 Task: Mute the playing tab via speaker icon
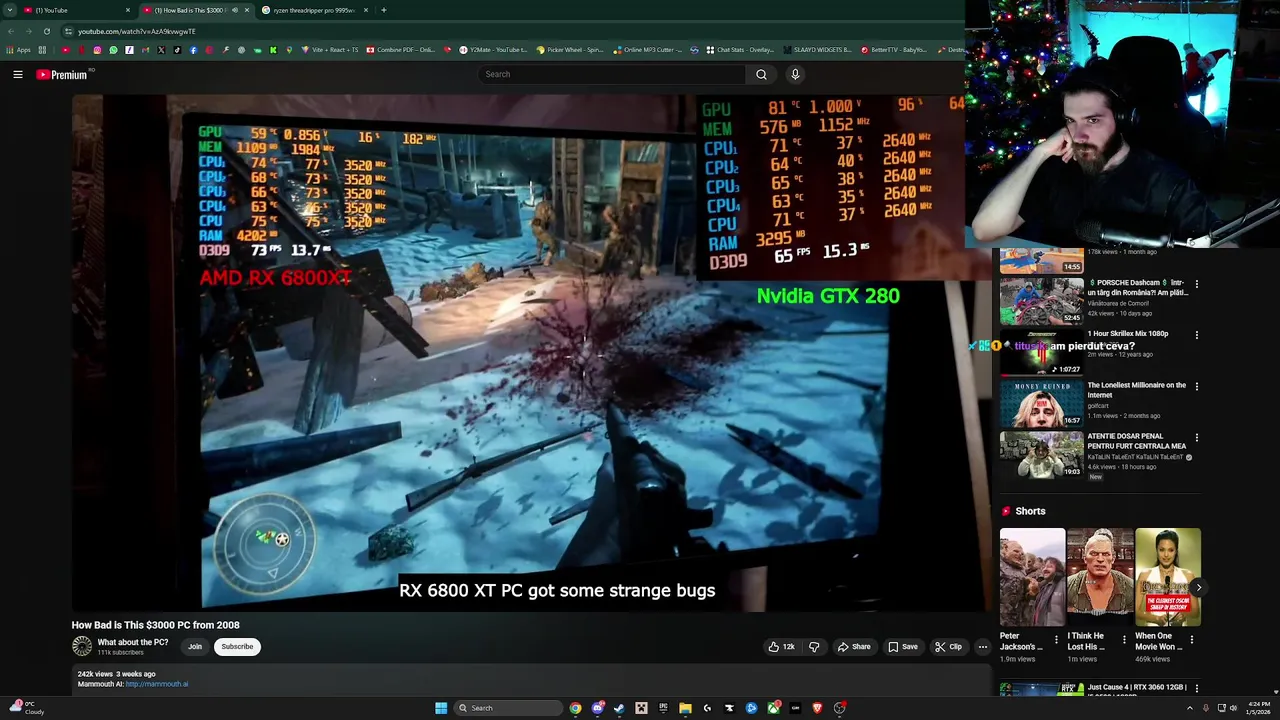click(235, 10)
